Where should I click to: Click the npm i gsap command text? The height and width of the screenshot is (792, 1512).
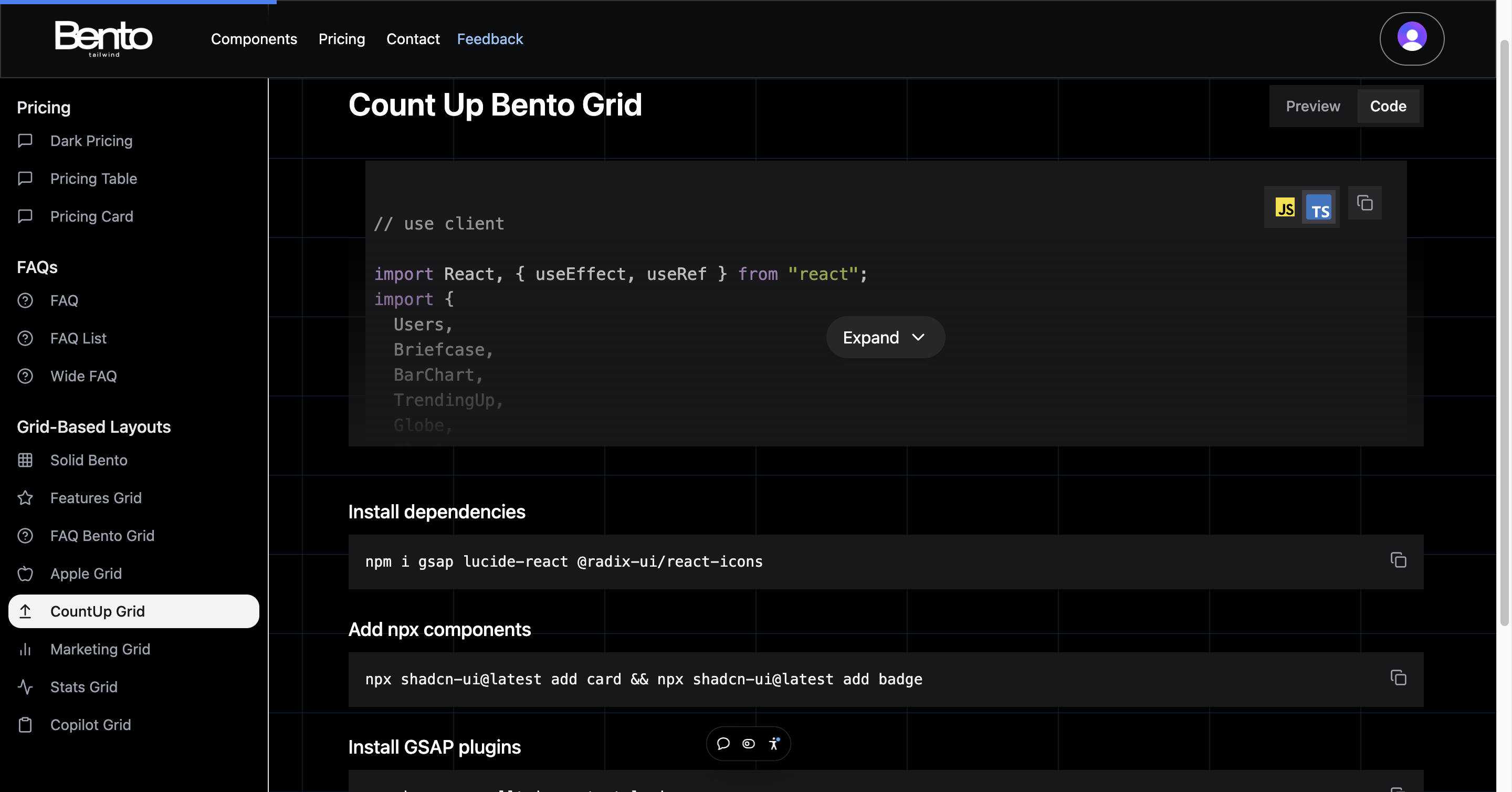[x=563, y=562]
